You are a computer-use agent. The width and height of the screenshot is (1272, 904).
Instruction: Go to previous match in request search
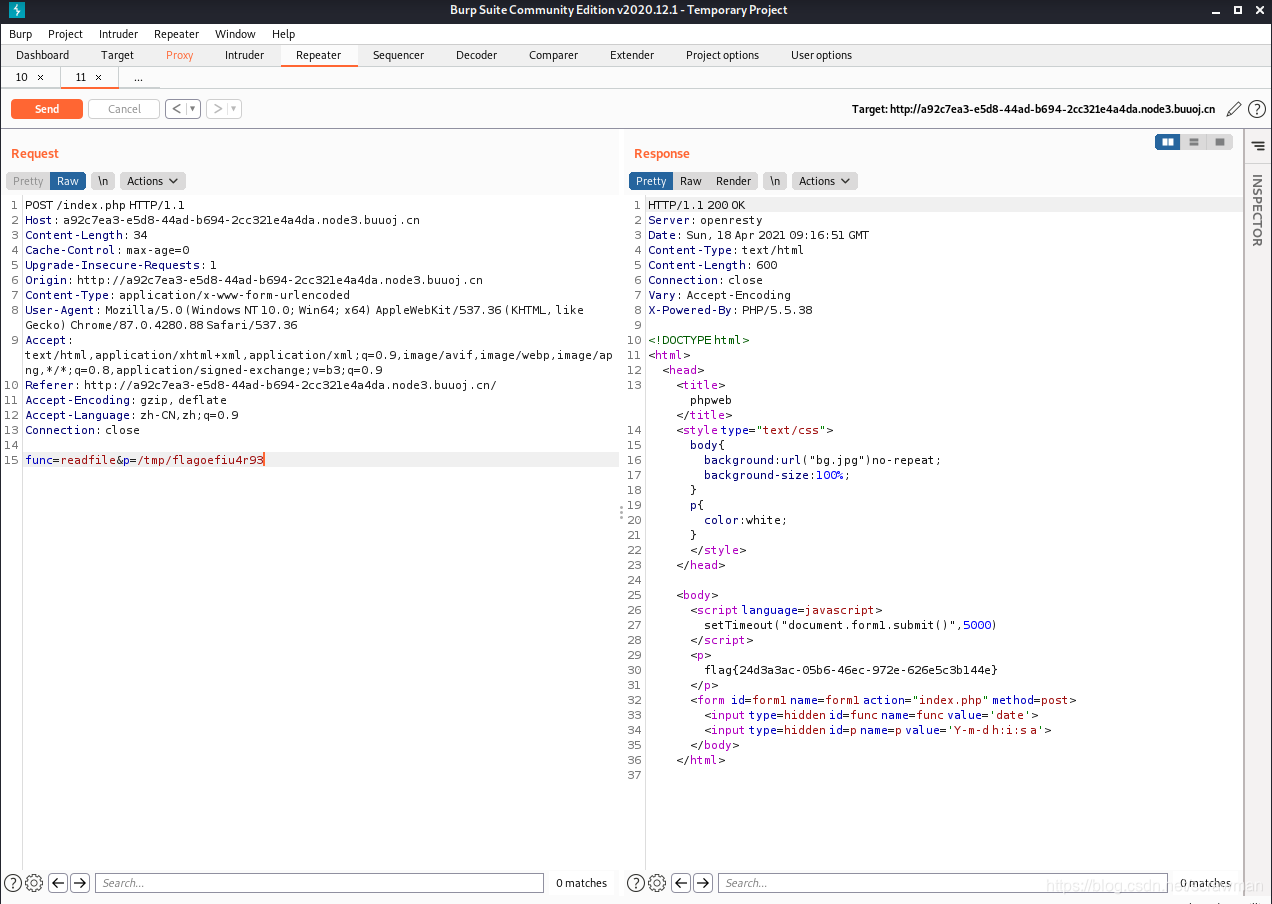click(x=58, y=883)
